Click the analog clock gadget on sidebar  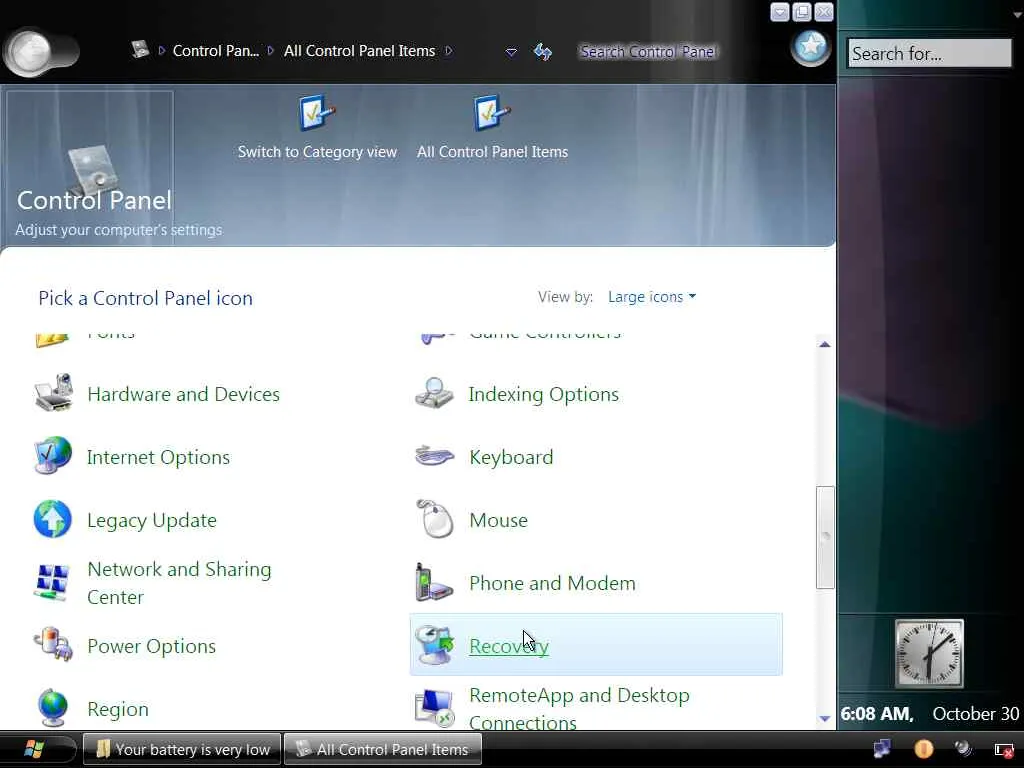[x=929, y=653]
